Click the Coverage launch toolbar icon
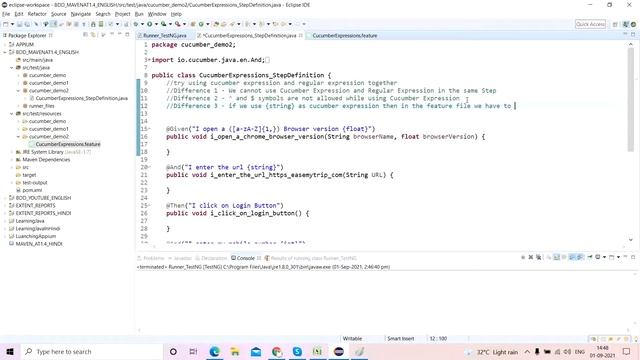Image resolution: width=640 pixels, height=360 pixels. pyautogui.click(x=164, y=24)
